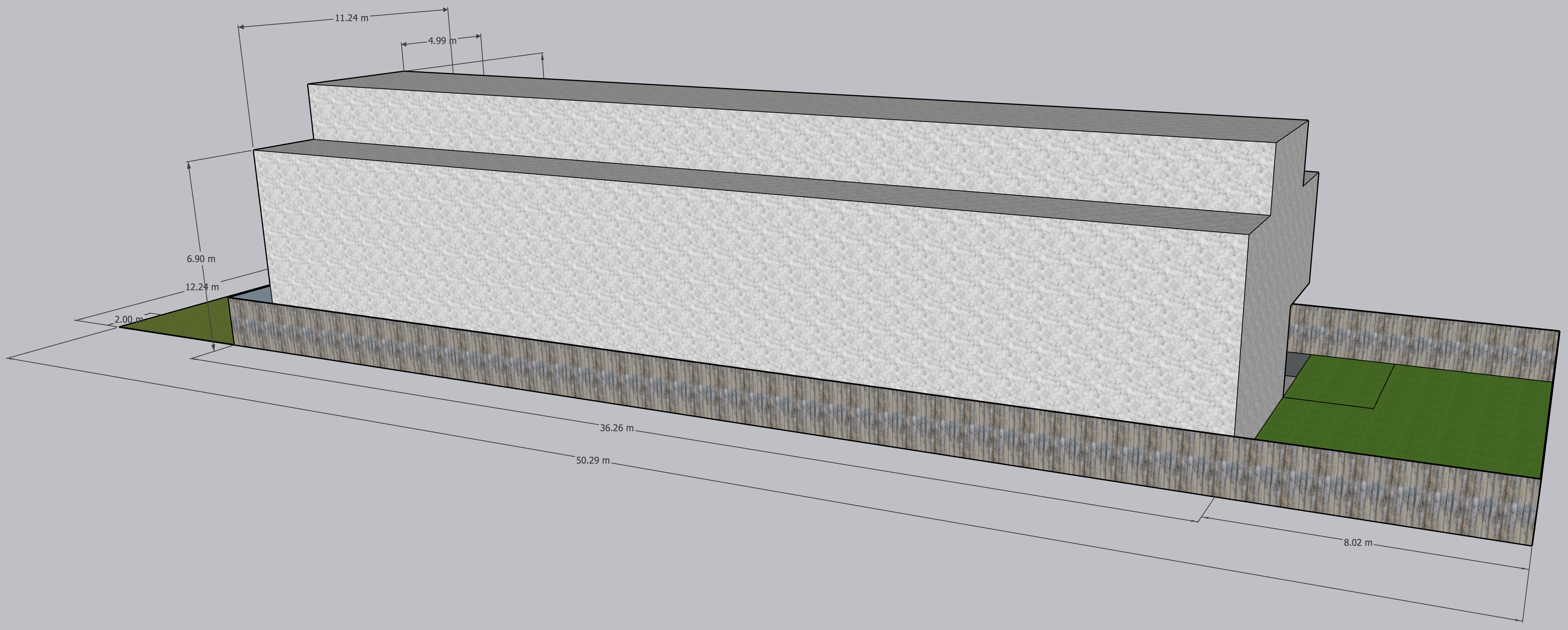Image resolution: width=1568 pixels, height=630 pixels.
Task: Click the 36.26 m length dimension
Action: tap(617, 428)
